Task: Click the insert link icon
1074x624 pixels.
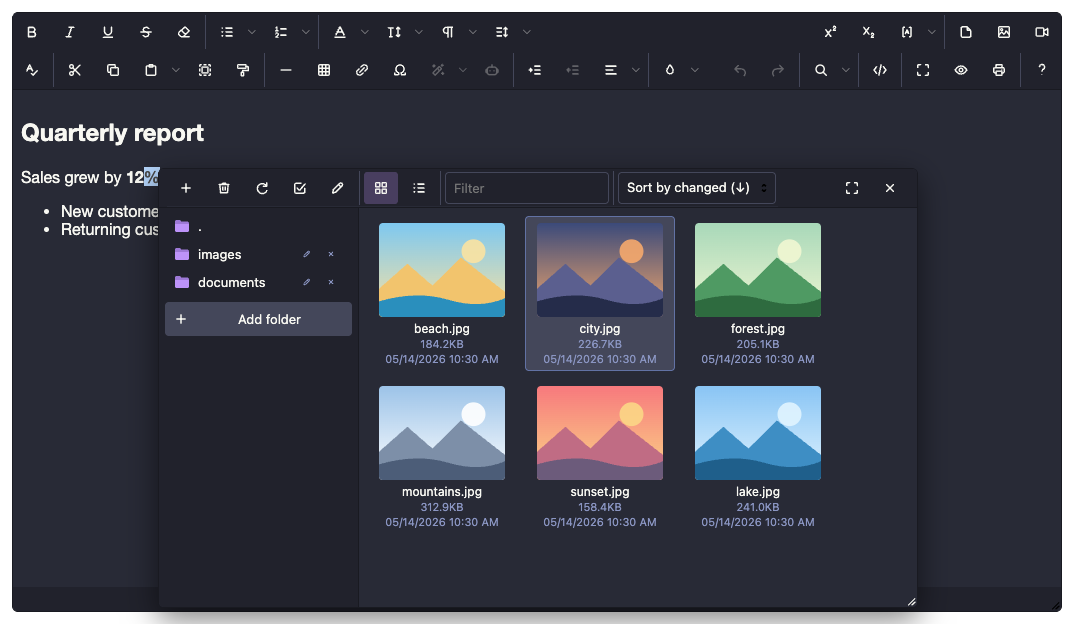Action: (x=362, y=70)
